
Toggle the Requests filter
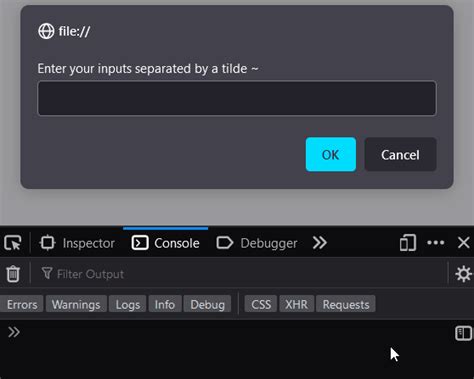346,304
